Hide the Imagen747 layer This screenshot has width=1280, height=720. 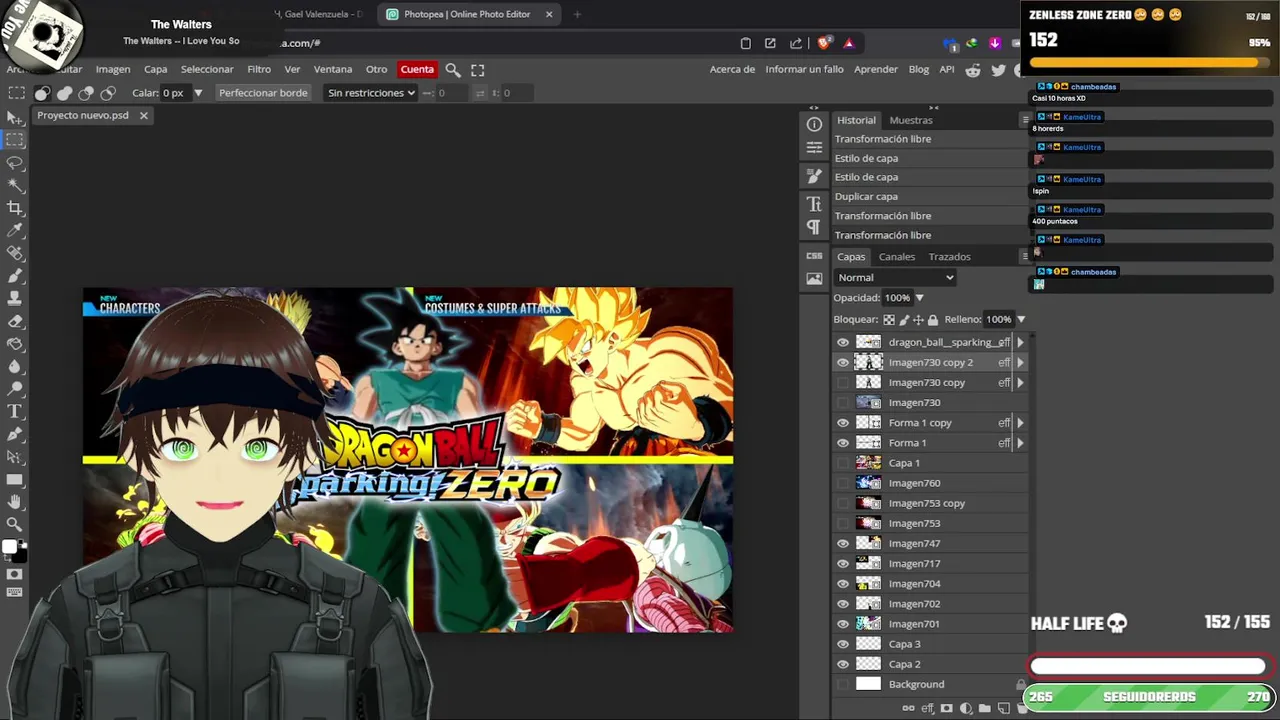tap(843, 543)
